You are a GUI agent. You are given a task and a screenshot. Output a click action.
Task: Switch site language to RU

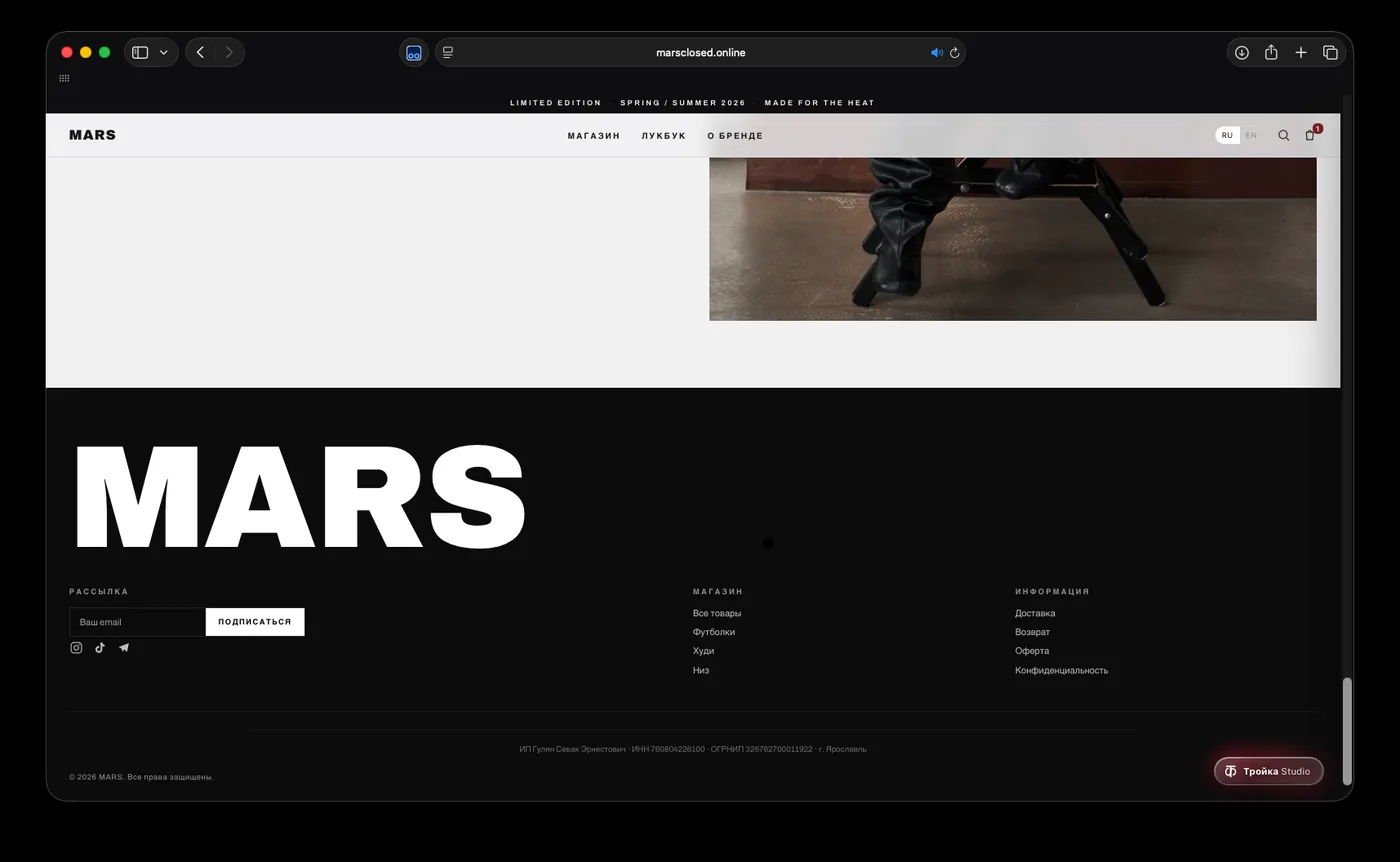pos(1227,135)
